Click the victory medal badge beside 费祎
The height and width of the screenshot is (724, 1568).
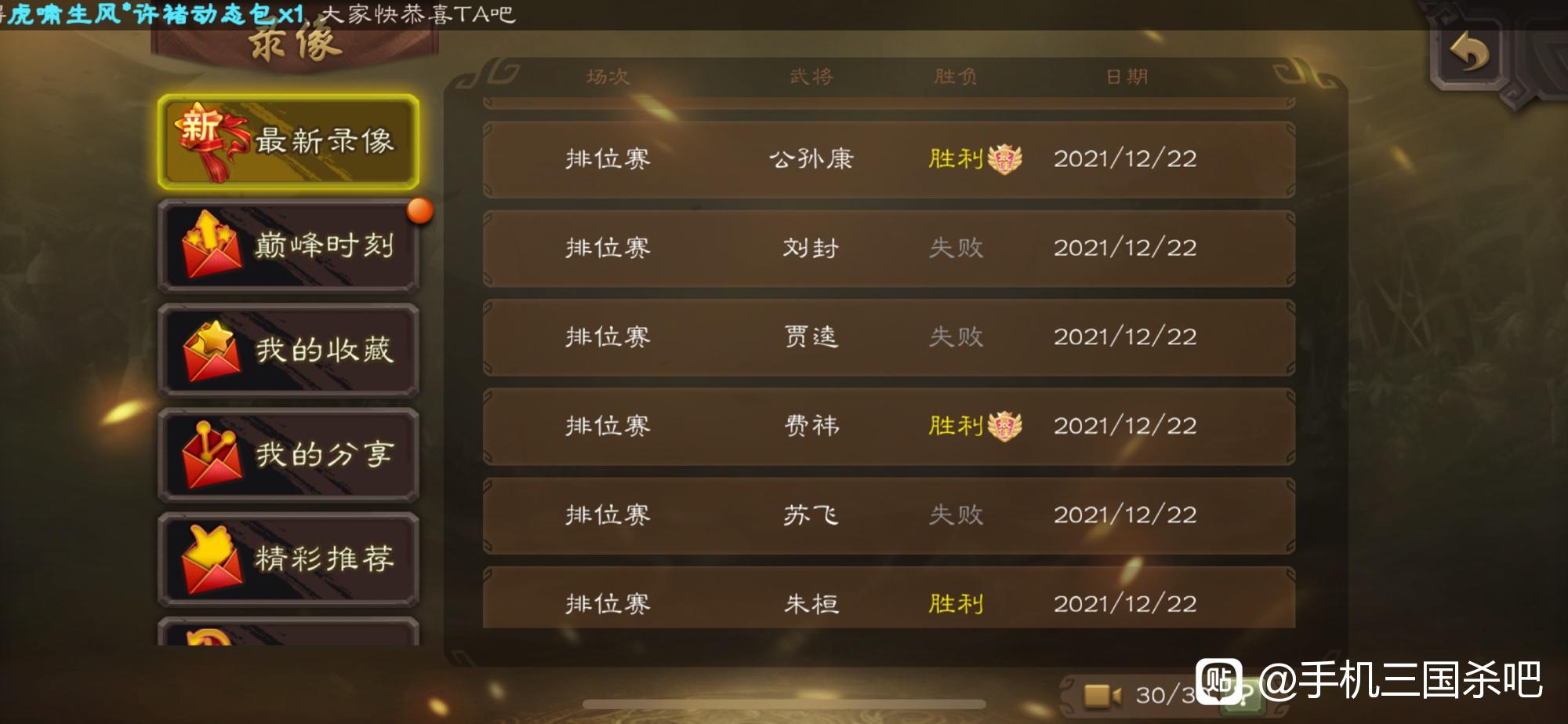[1005, 426]
